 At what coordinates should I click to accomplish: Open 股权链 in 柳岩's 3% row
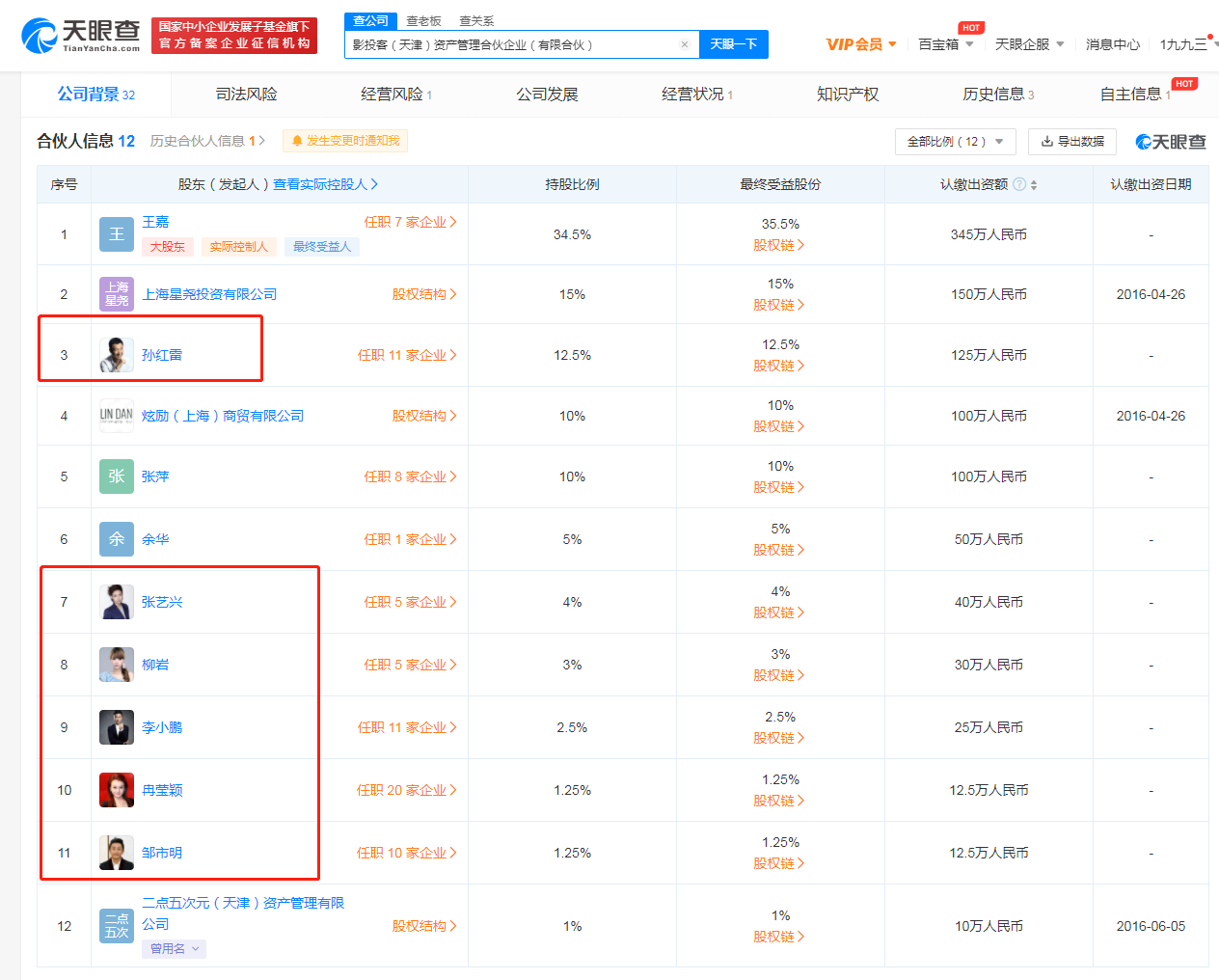coord(779,675)
